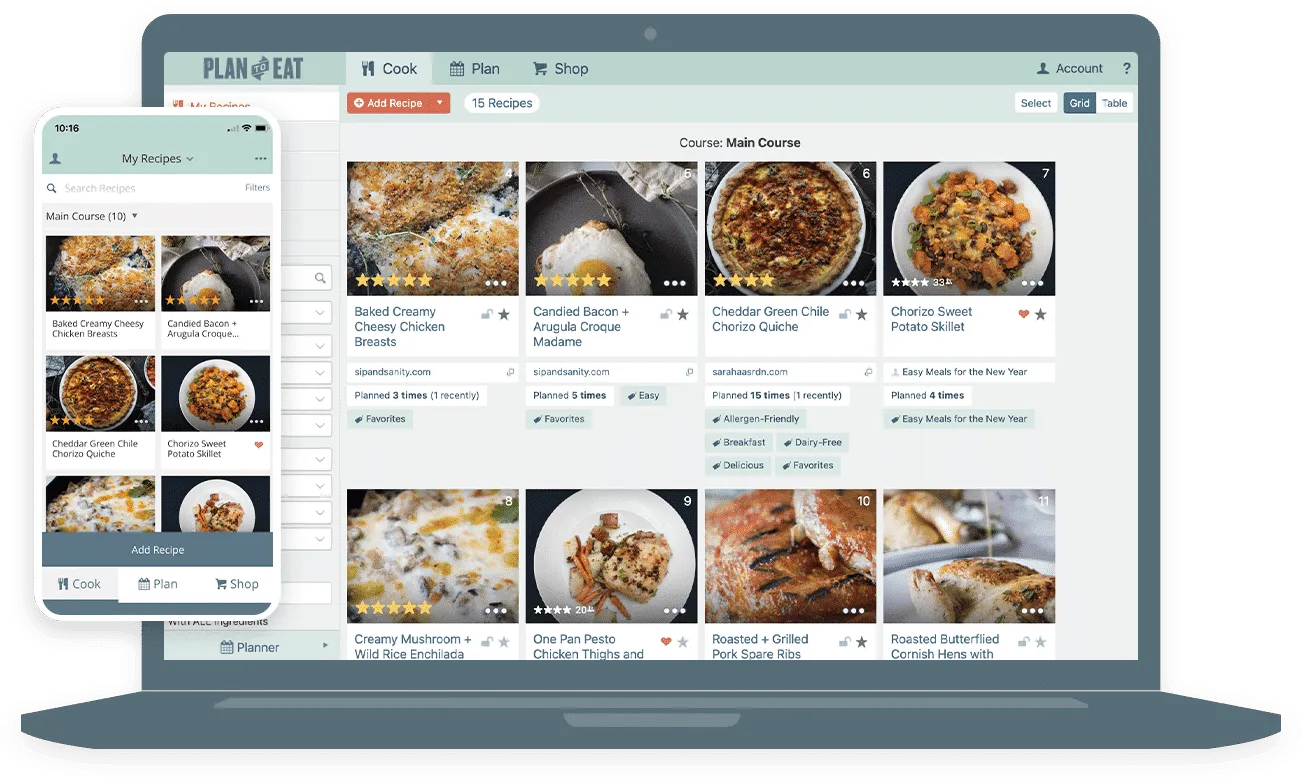Open the mobile three-dot overflow menu
Screen dimensions: 1302x781
(x=260, y=159)
